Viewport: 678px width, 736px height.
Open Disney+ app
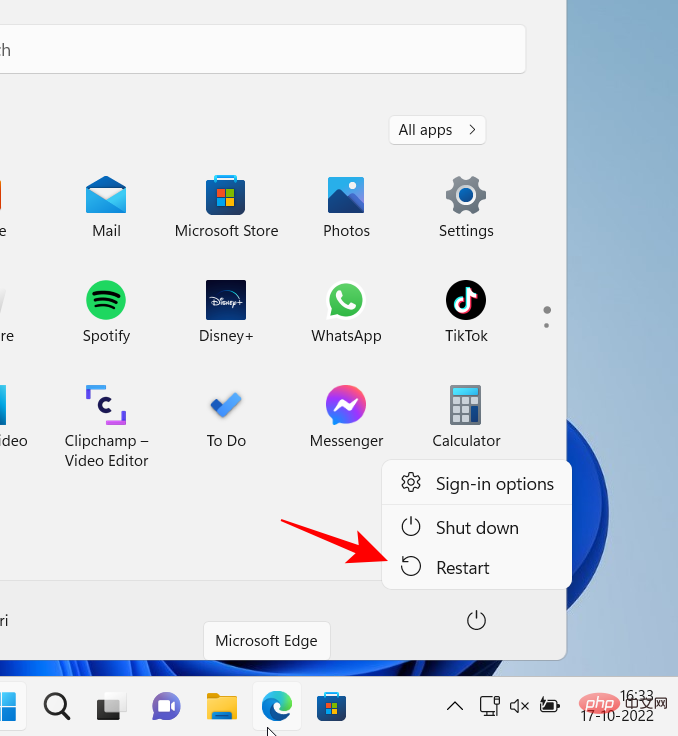click(226, 312)
